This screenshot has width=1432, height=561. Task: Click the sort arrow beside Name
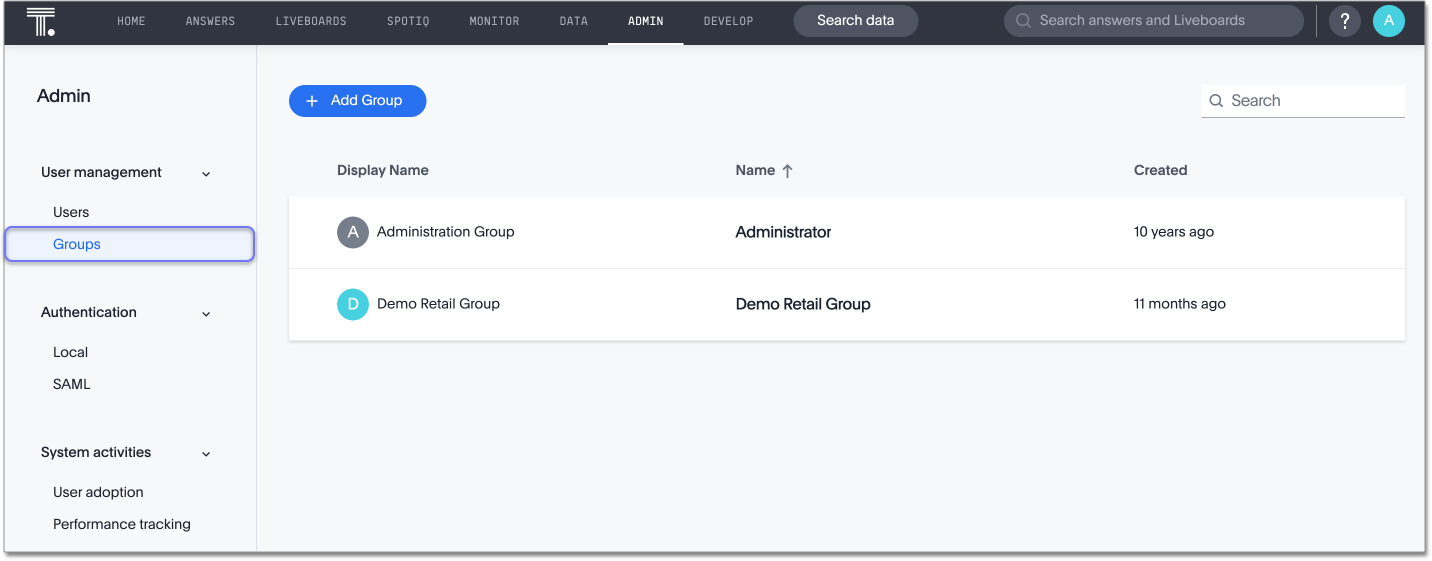[787, 171]
